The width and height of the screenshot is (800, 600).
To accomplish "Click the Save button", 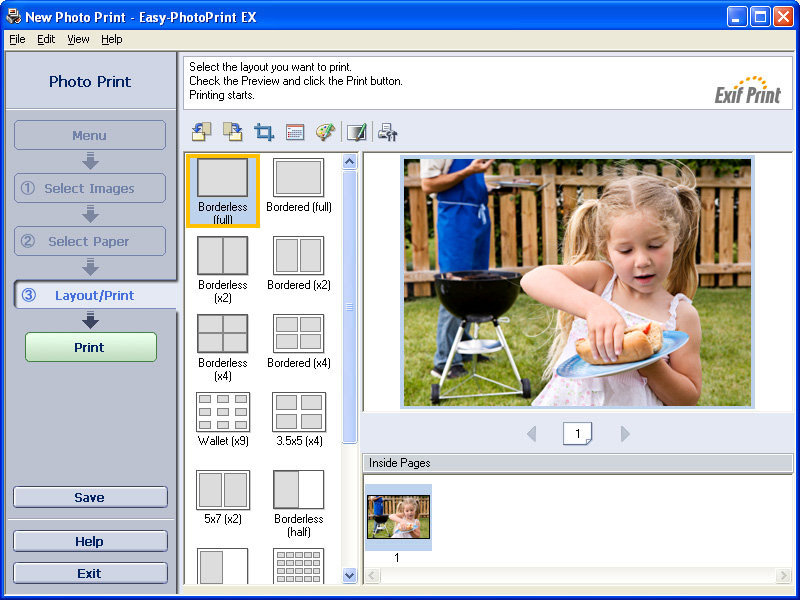I will click(90, 497).
